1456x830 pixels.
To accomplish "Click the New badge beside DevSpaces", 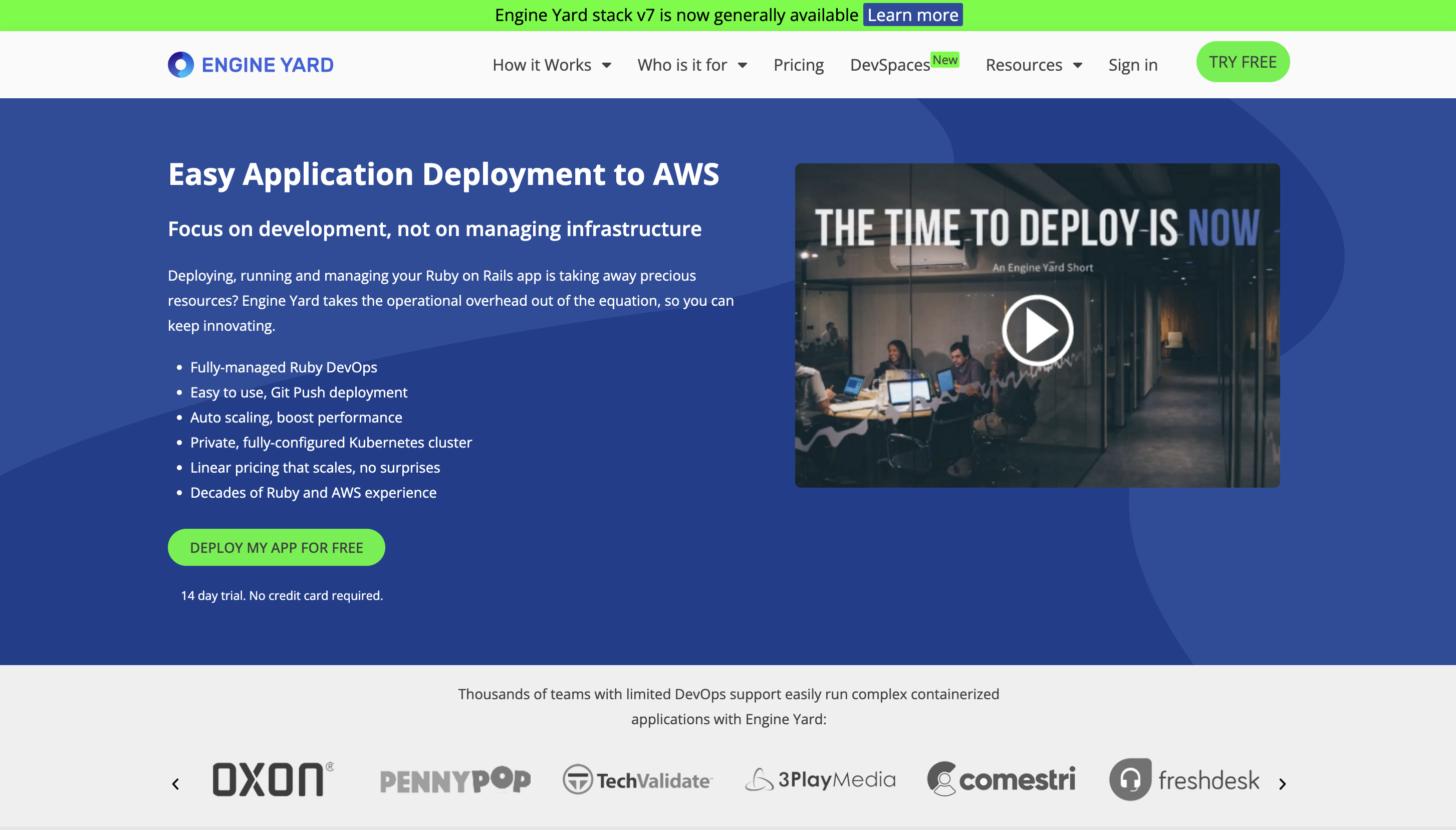I will pos(945,60).
